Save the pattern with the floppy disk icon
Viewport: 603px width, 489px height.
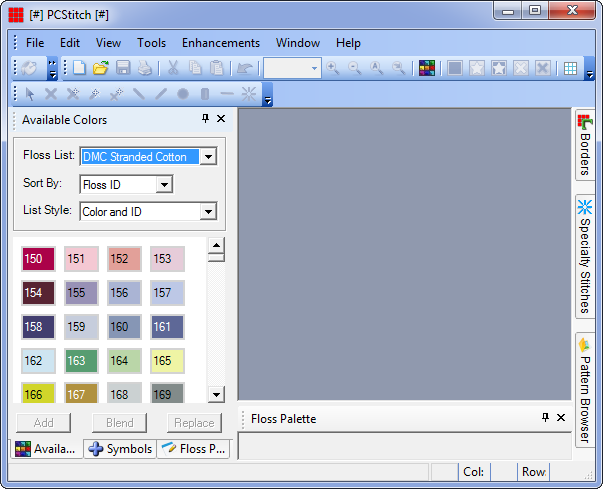(x=123, y=68)
